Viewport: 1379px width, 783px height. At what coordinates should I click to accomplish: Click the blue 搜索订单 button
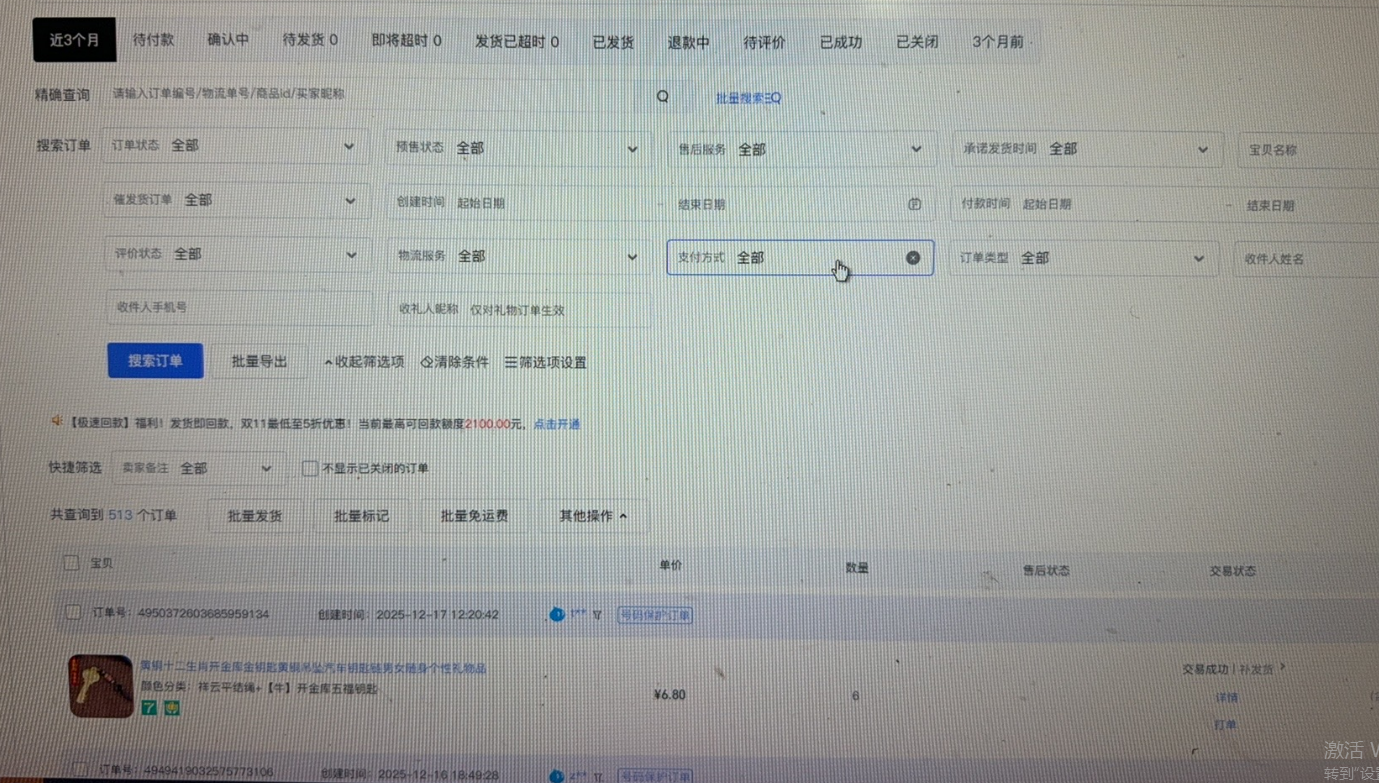[155, 361]
